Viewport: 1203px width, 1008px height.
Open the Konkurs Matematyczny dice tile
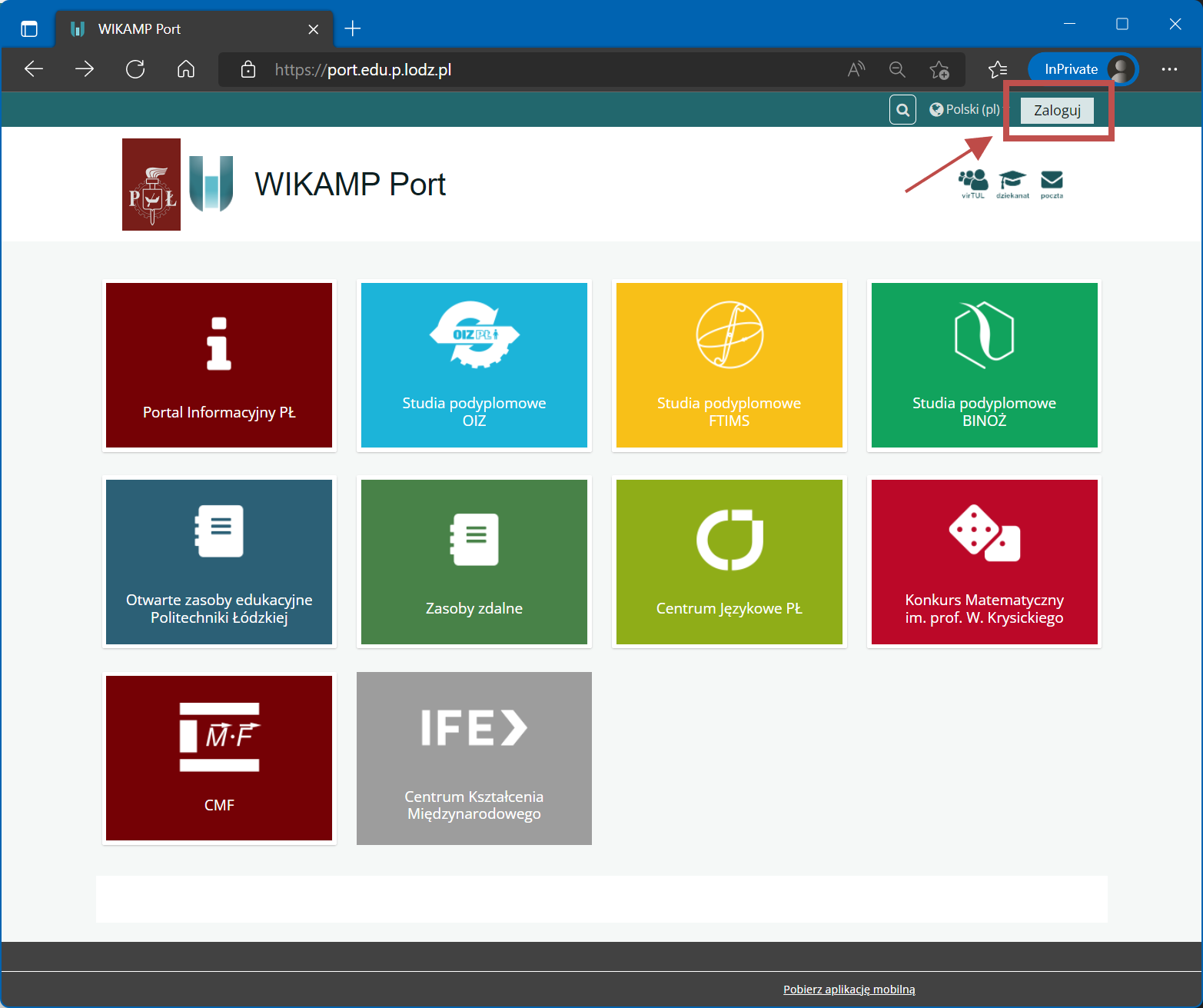(x=984, y=562)
